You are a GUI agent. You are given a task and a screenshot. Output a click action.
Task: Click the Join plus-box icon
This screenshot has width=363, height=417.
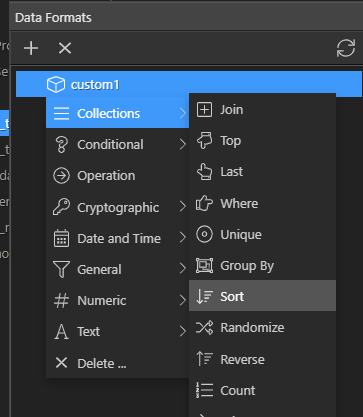204,109
